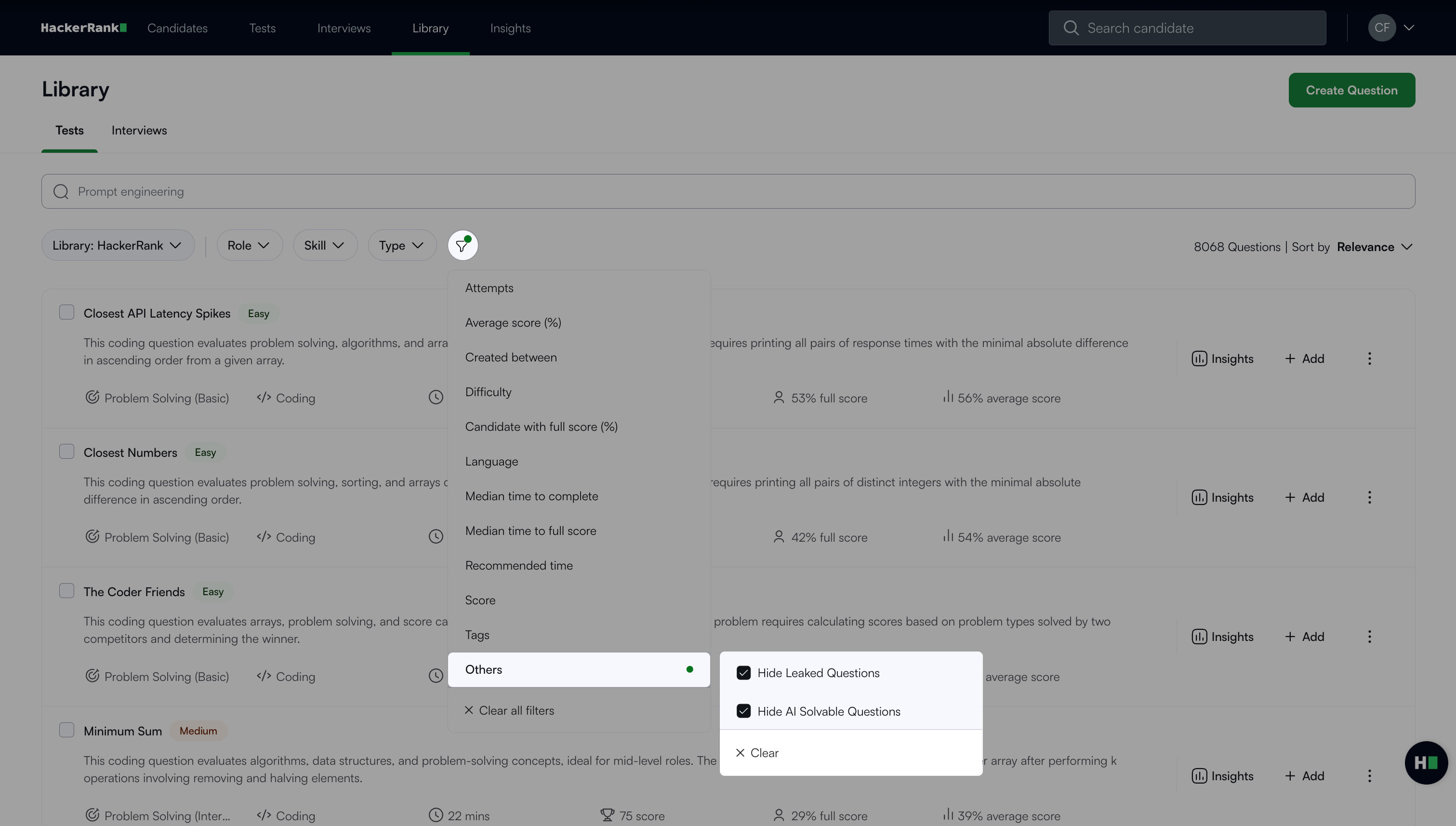
Task: Open three-dot menu for The Coder Friends
Action: [1369, 637]
